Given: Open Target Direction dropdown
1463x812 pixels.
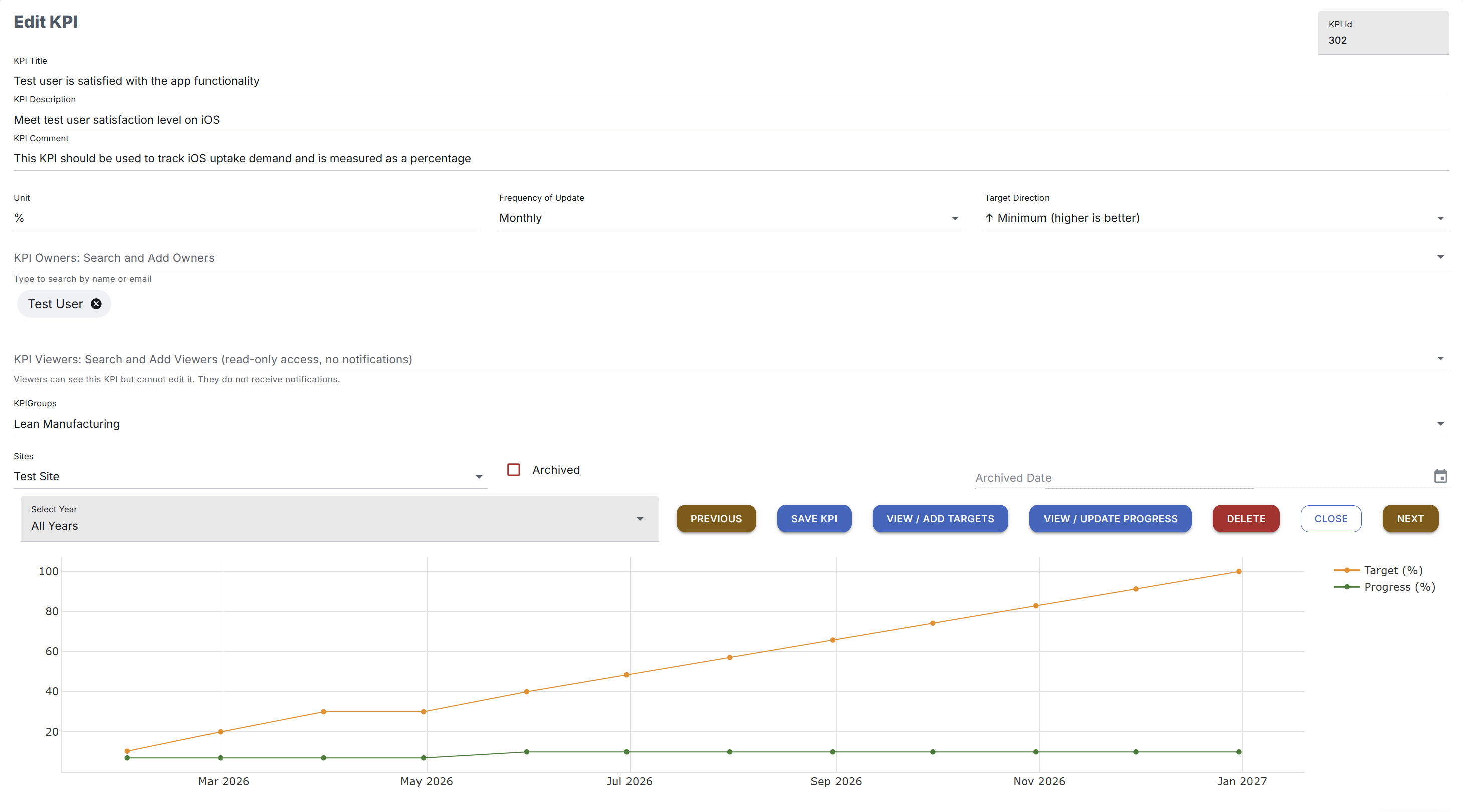Looking at the screenshot, I should (x=1216, y=218).
